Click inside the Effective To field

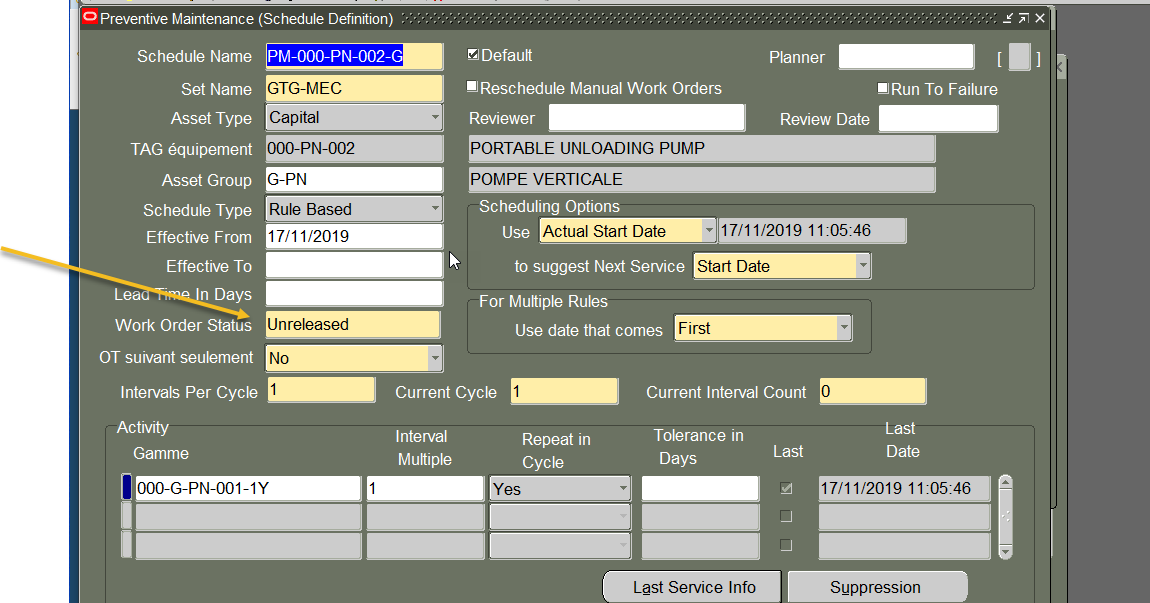tap(354, 265)
